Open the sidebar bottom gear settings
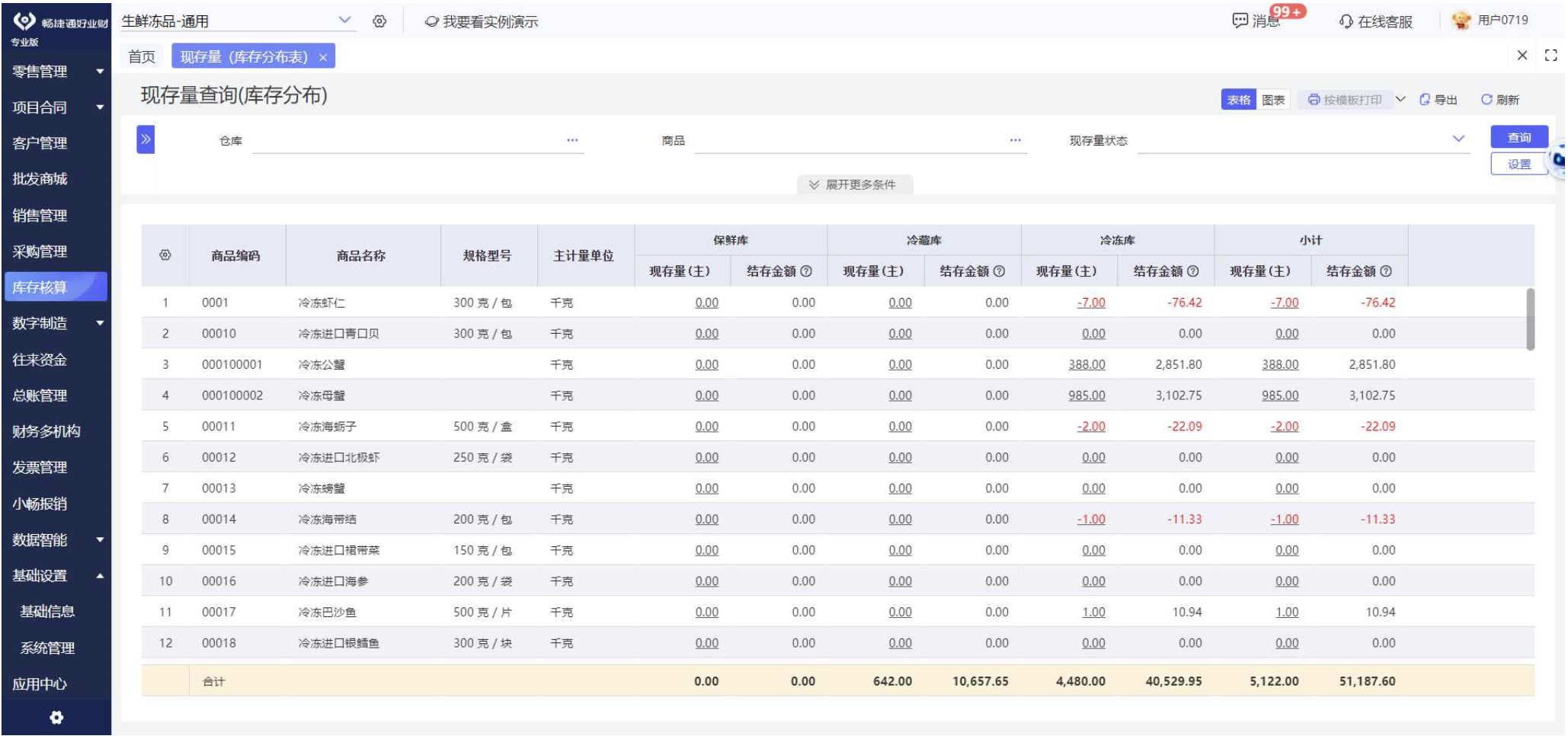The width and height of the screenshot is (1568, 736). click(56, 718)
